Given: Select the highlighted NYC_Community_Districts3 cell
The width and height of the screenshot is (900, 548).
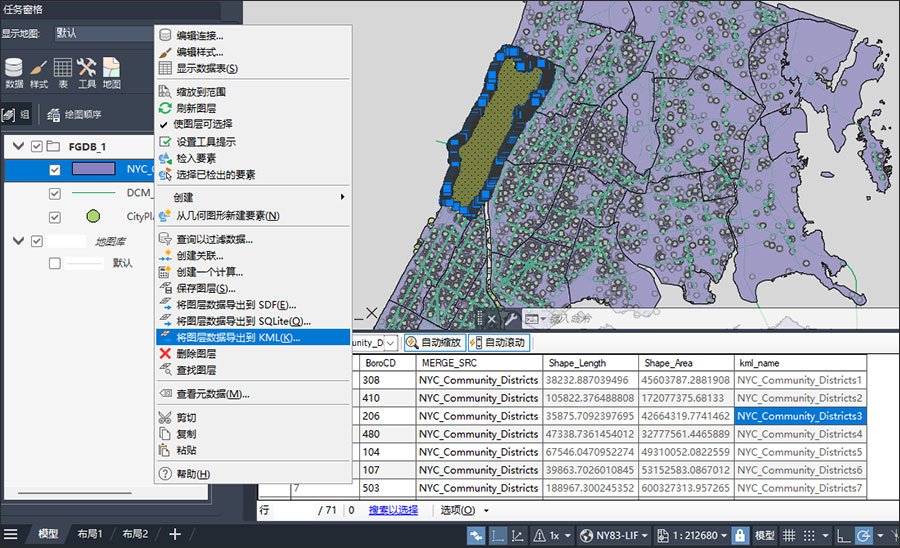Looking at the screenshot, I should [x=800, y=416].
